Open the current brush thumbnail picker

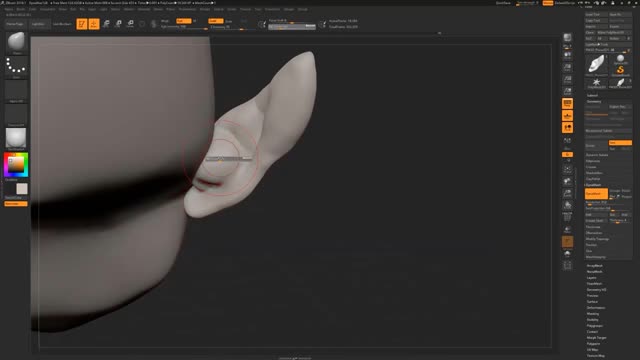pyautogui.click(x=16, y=42)
